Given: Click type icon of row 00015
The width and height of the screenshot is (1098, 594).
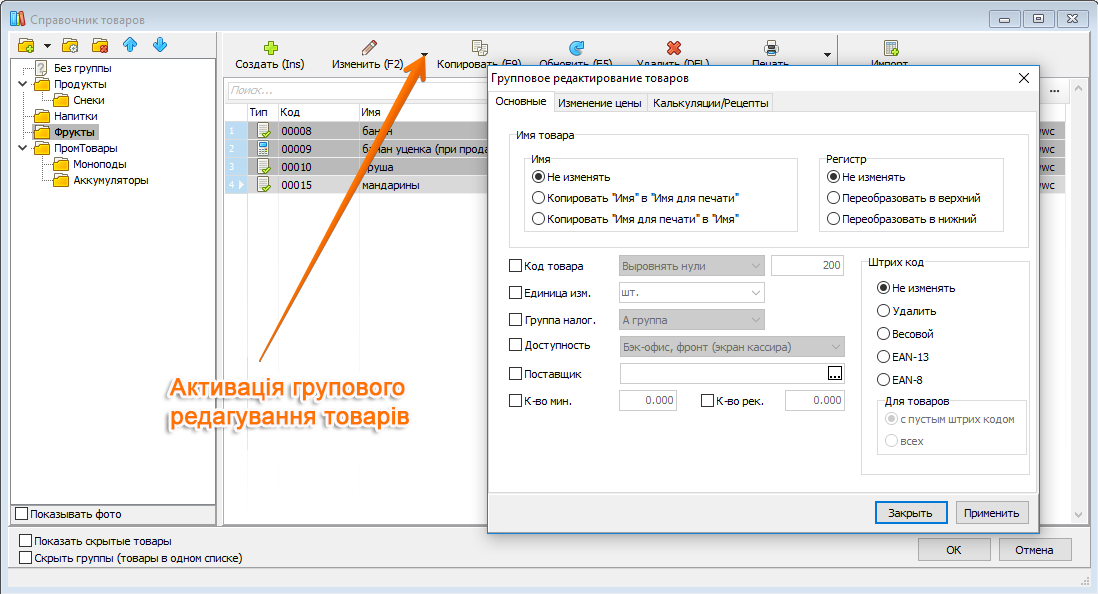Looking at the screenshot, I should (263, 185).
